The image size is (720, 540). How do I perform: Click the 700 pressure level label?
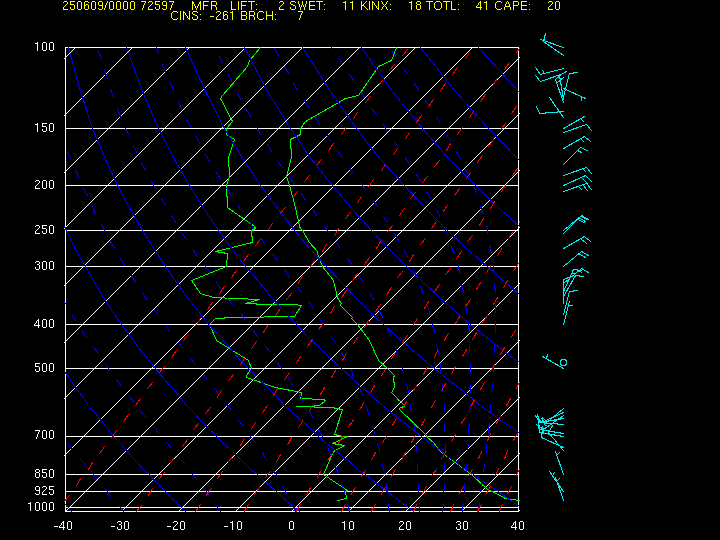(x=45, y=435)
